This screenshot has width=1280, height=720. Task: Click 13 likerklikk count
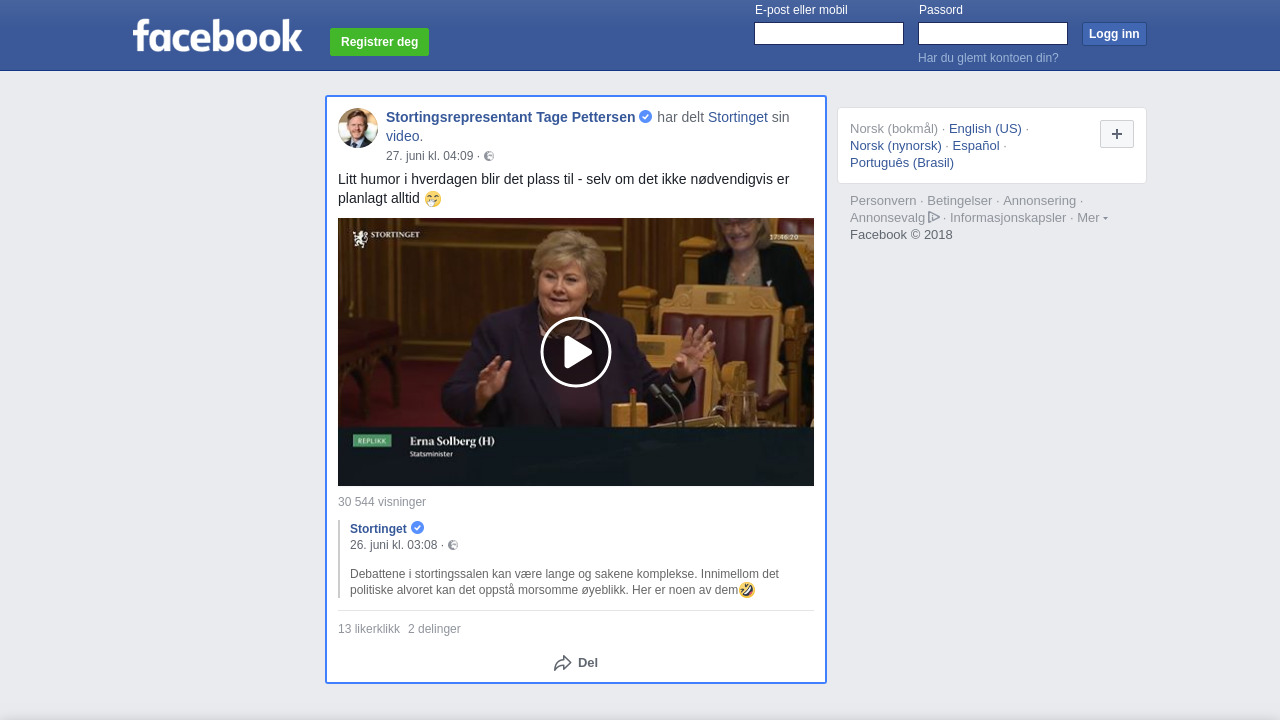tap(369, 629)
